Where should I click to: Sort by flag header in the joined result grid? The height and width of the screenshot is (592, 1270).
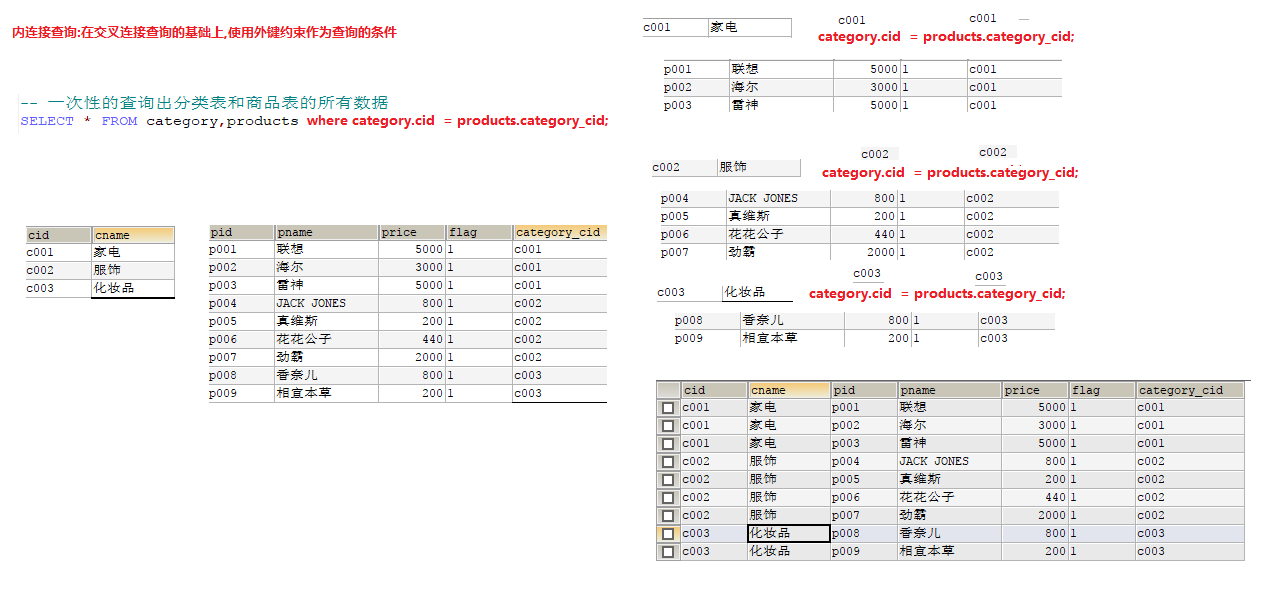pyautogui.click(x=1102, y=390)
